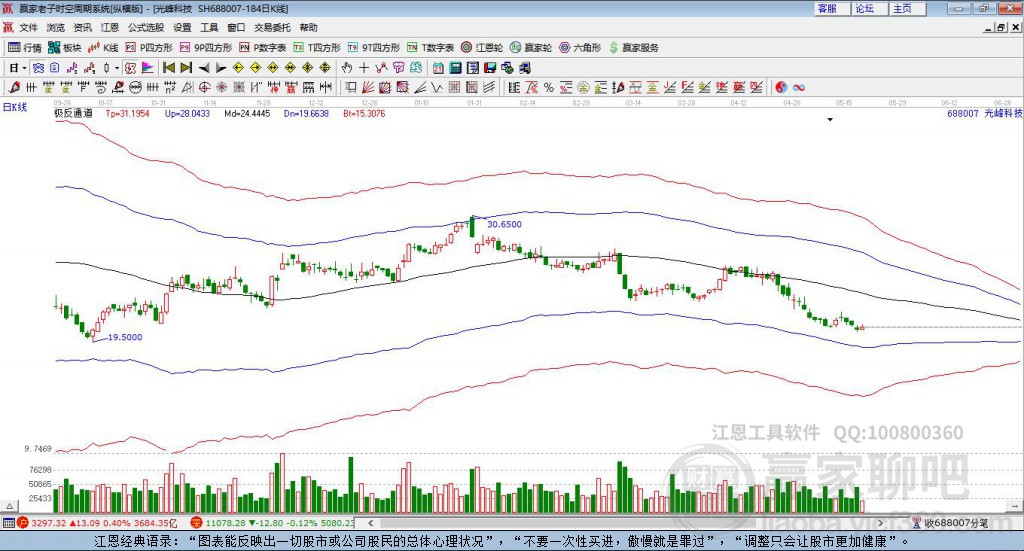Switch to the K线 candlestick chart
Viewport: 1024px width, 551px height.
pos(104,47)
